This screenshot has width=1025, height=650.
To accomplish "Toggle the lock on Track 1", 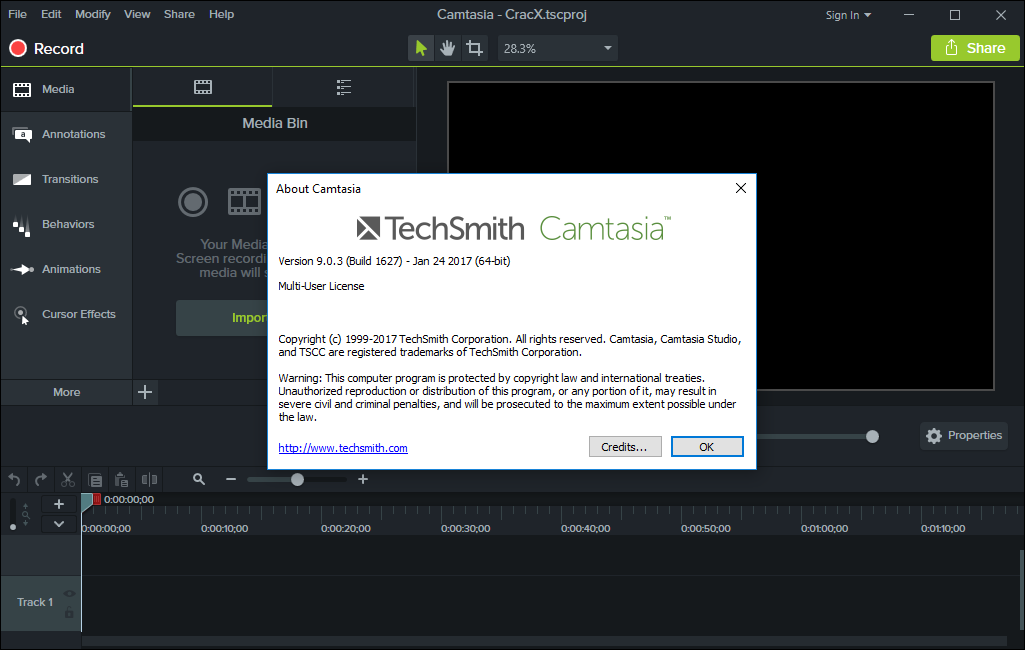I will pyautogui.click(x=69, y=613).
